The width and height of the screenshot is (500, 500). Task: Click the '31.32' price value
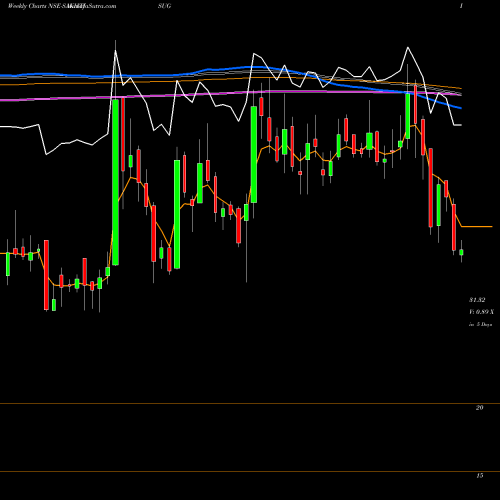(477, 300)
